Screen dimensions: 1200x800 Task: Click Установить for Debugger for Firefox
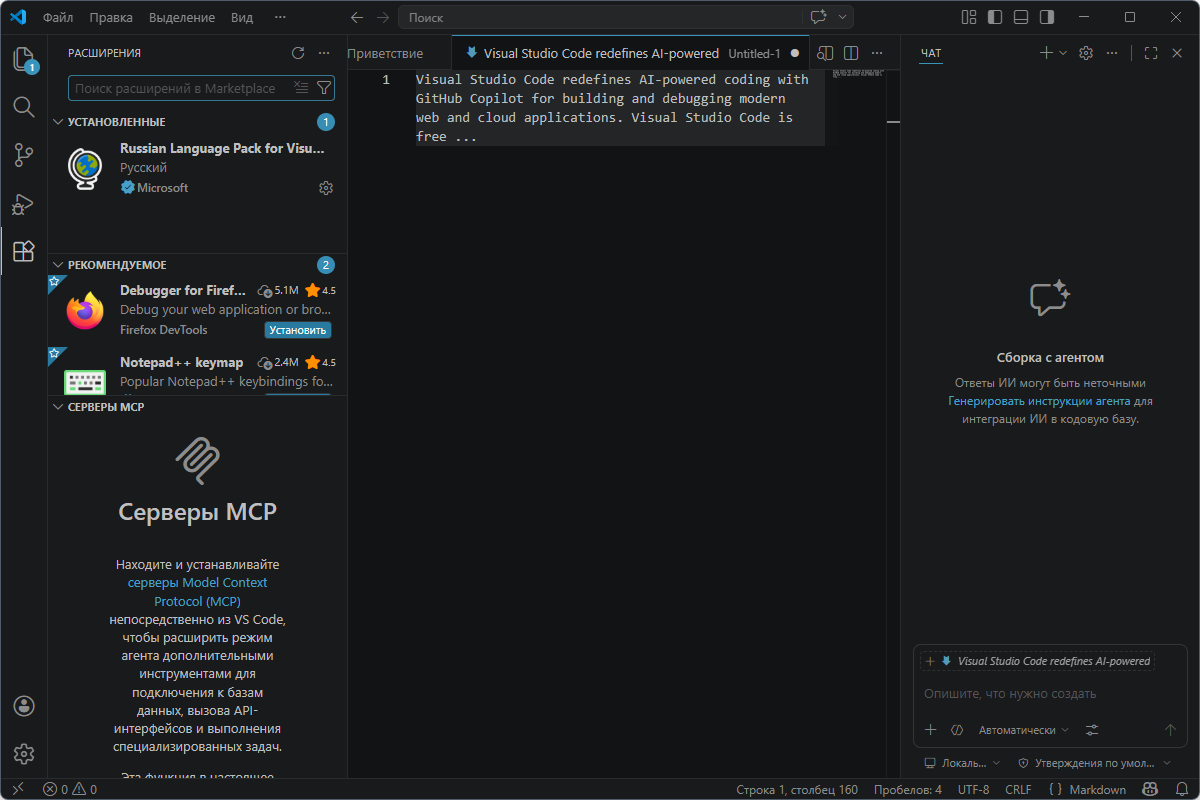click(298, 330)
